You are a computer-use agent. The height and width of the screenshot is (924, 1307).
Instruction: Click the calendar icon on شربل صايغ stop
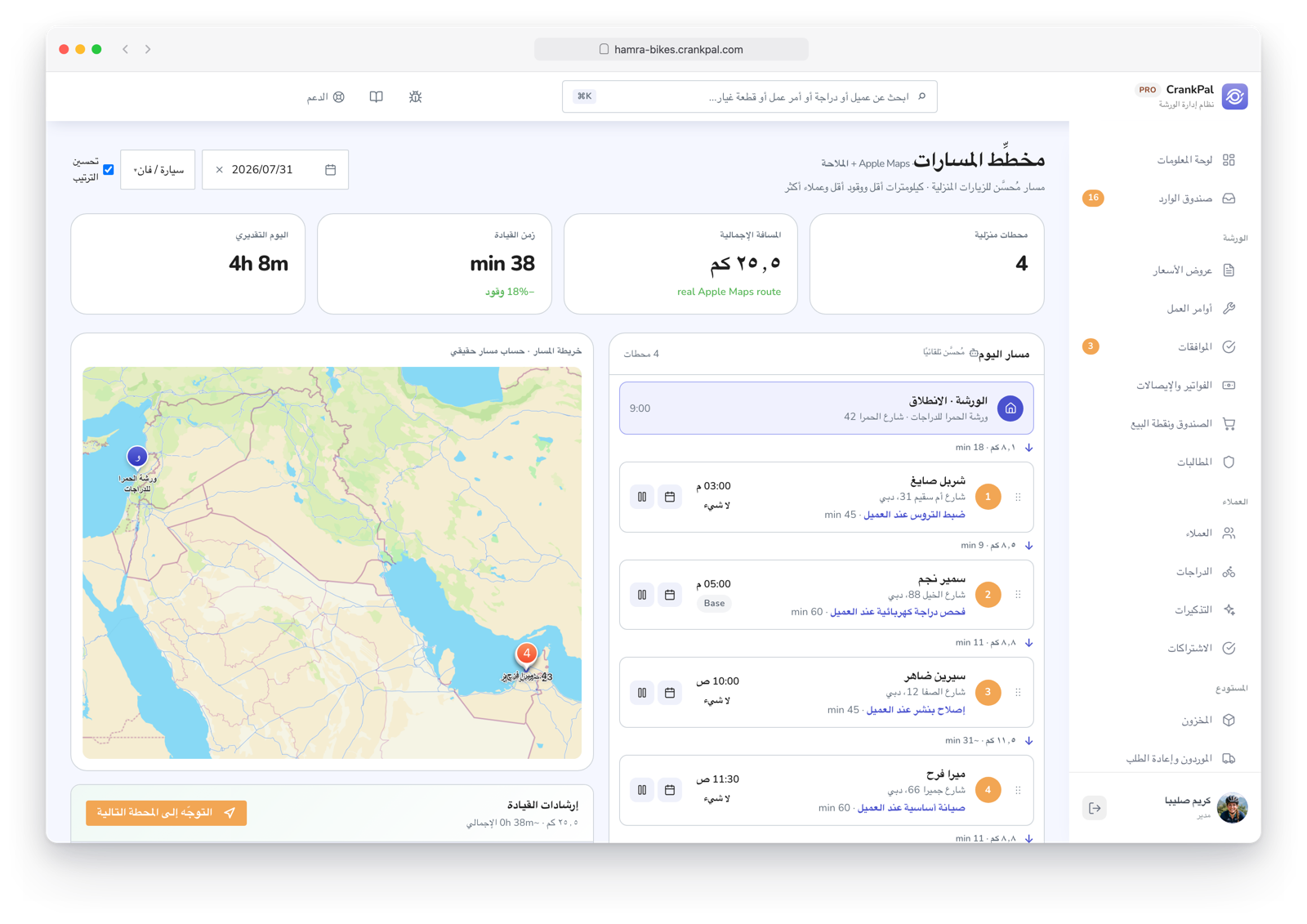point(670,497)
